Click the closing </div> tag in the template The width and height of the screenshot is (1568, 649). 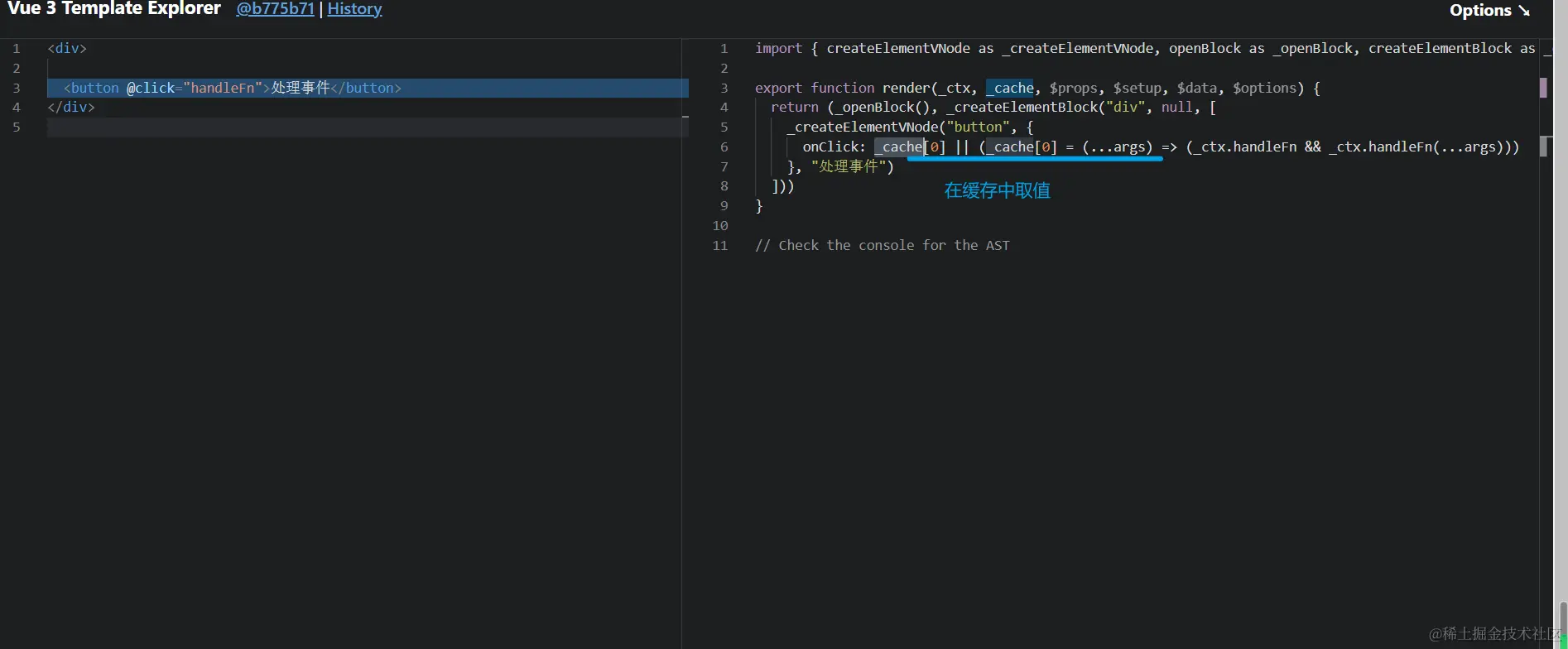[x=71, y=107]
